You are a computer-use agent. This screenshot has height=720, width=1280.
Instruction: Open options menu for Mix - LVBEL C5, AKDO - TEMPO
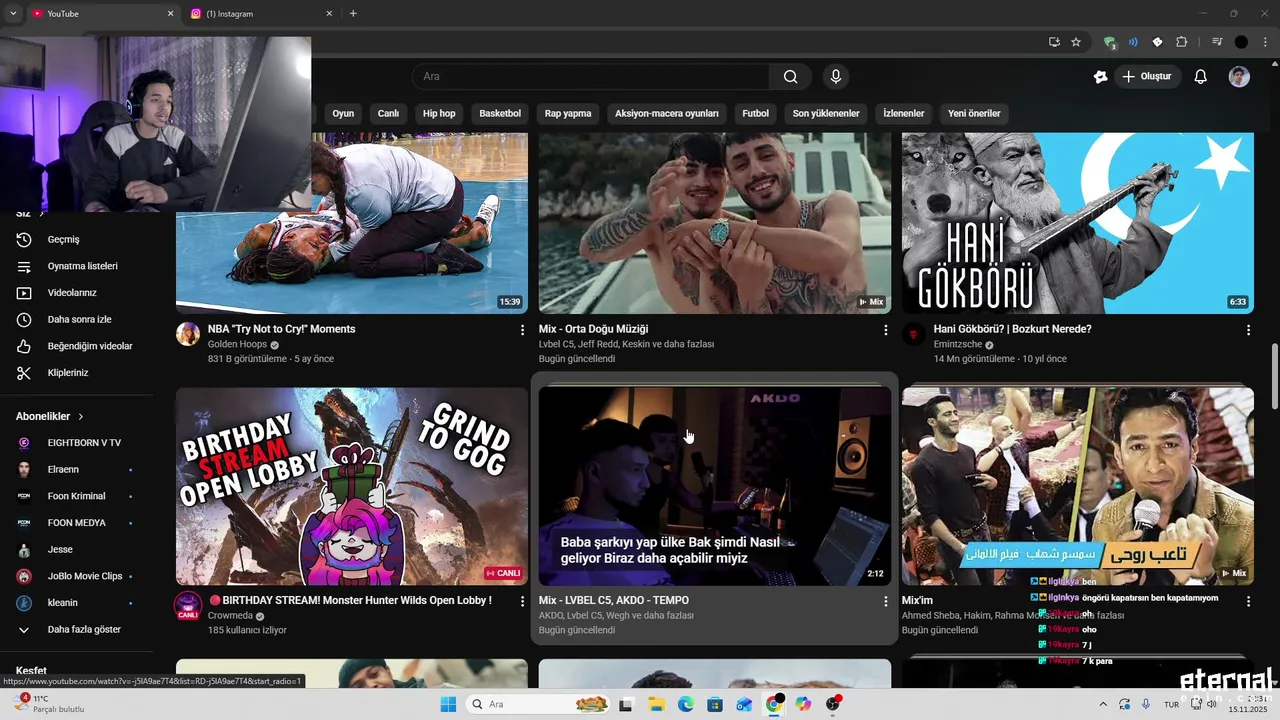click(x=885, y=601)
